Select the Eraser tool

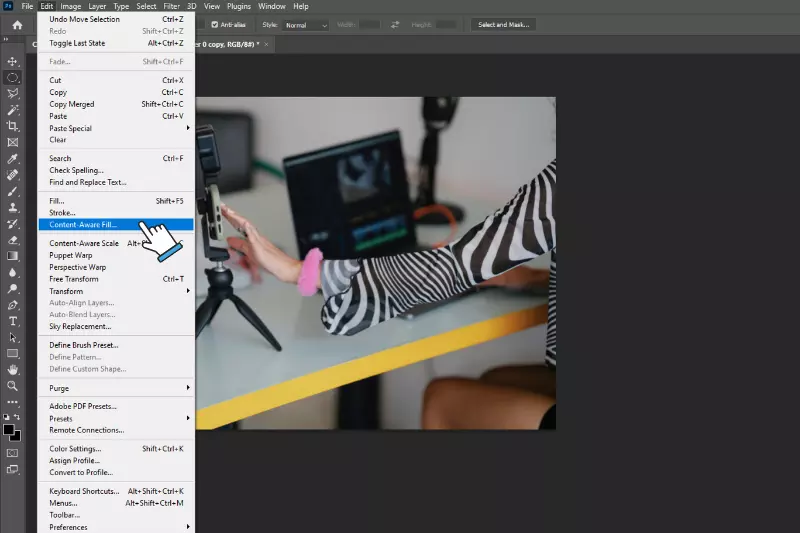point(12,240)
